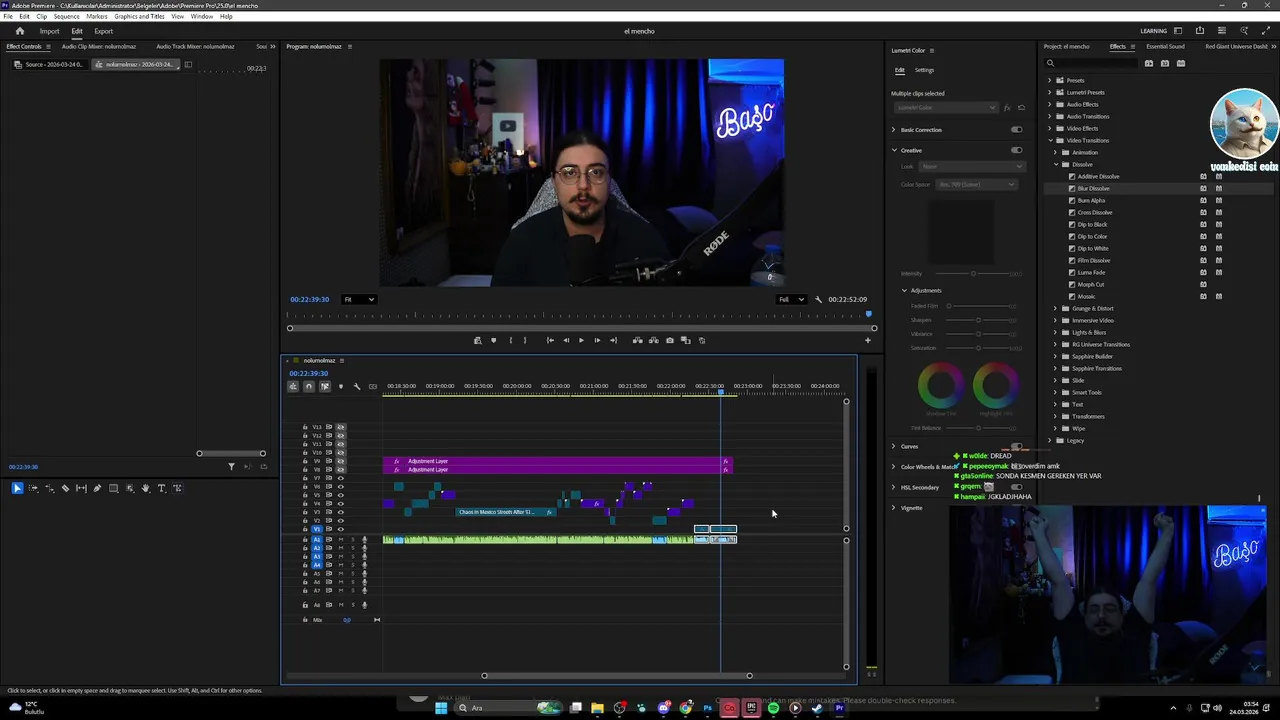Image resolution: width=1280 pixels, height=720 pixels.
Task: Click the Effects panel search field
Action: [1090, 63]
